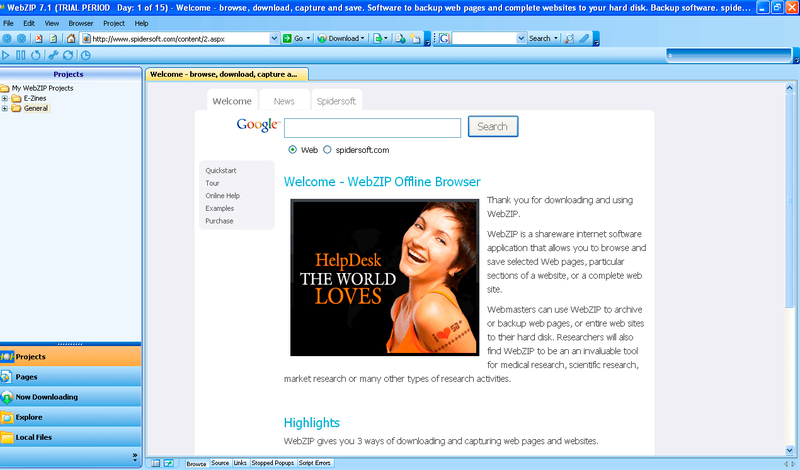The height and width of the screenshot is (470, 800).
Task: Switch to the Source view tab
Action: 220,463
